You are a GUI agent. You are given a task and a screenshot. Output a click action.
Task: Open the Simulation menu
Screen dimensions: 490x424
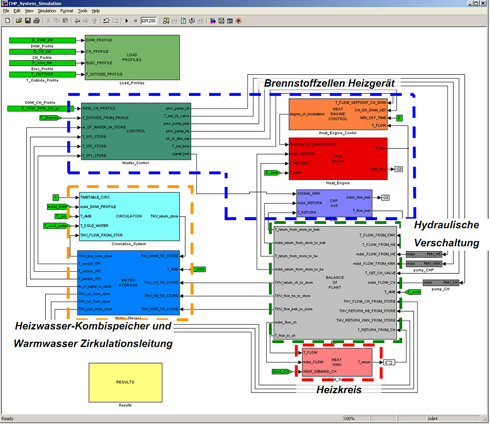click(47, 11)
